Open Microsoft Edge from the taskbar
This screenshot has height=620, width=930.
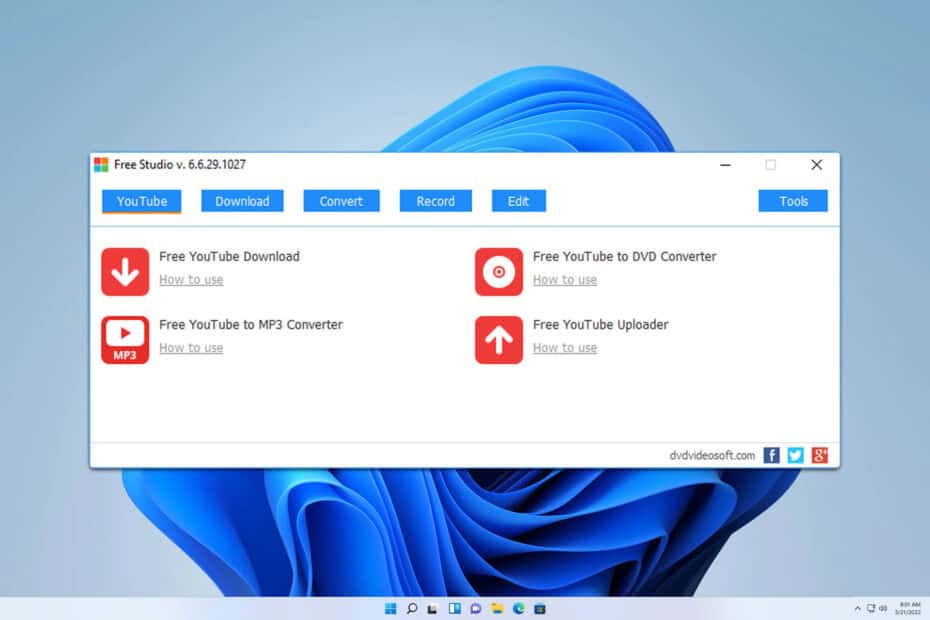518,609
